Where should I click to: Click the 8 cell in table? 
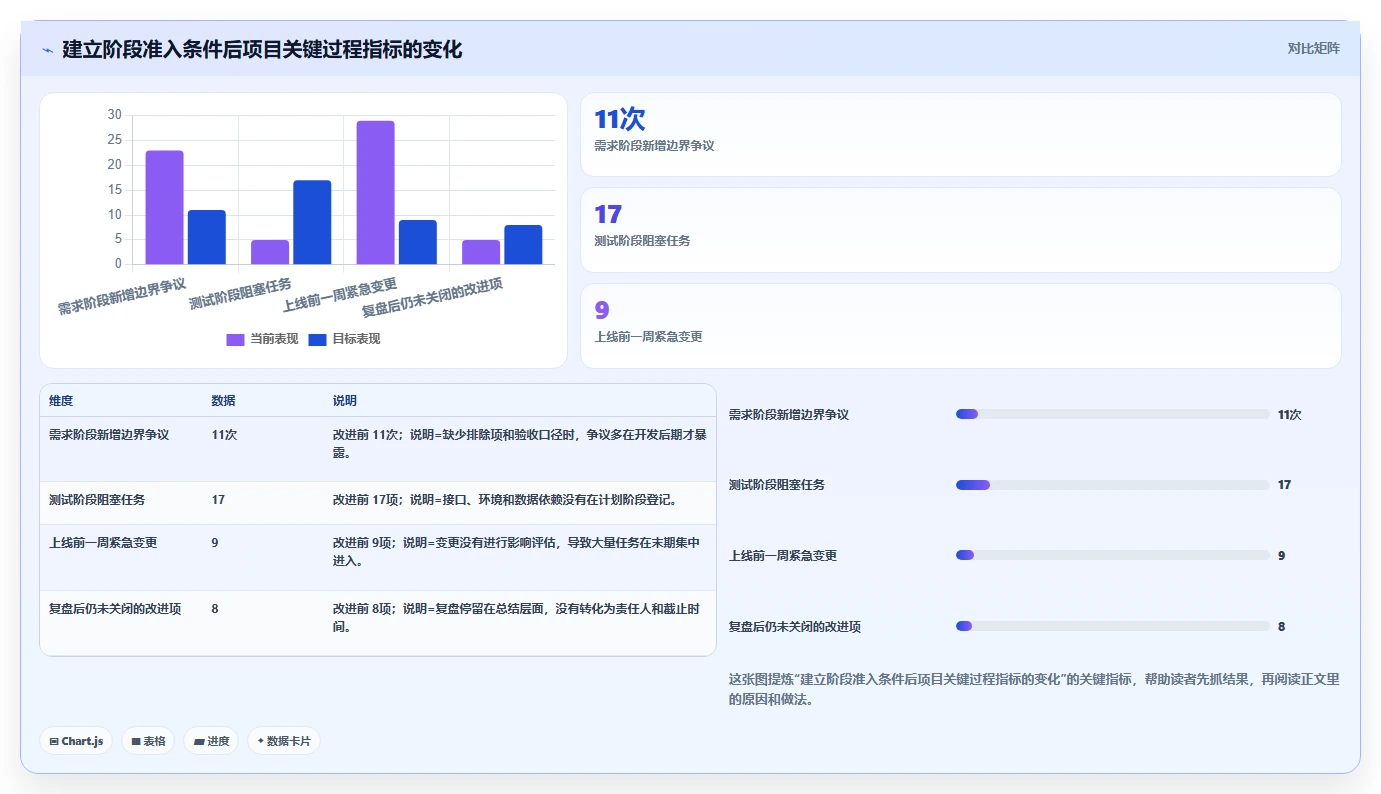[215, 609]
